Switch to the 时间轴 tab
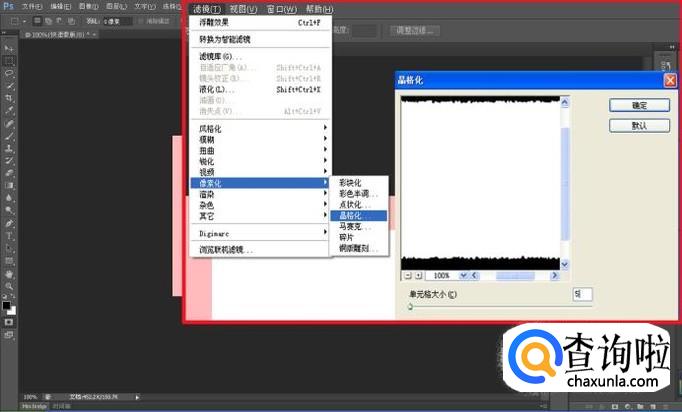This screenshot has height=412, width=682. 62,406
